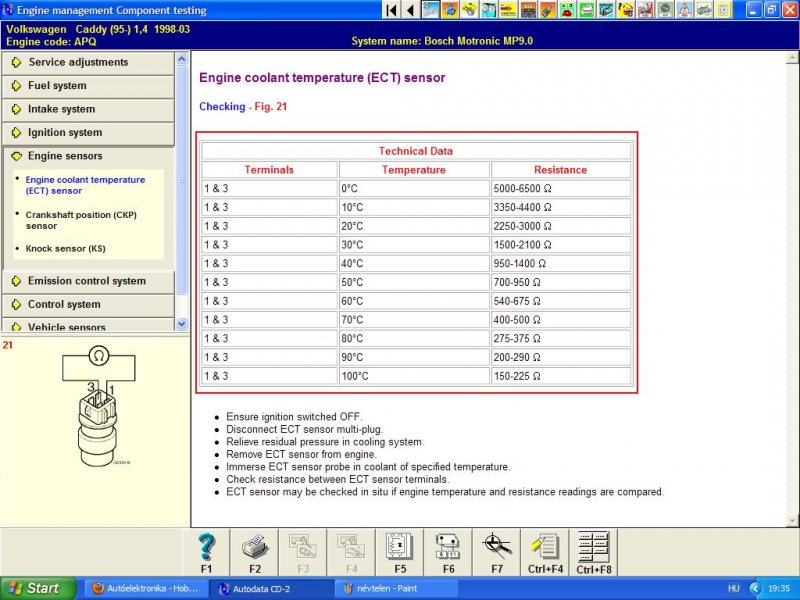The width and height of the screenshot is (800, 600).
Task: Select the 5000-6500 Ω resistance cell
Action: [560, 189]
